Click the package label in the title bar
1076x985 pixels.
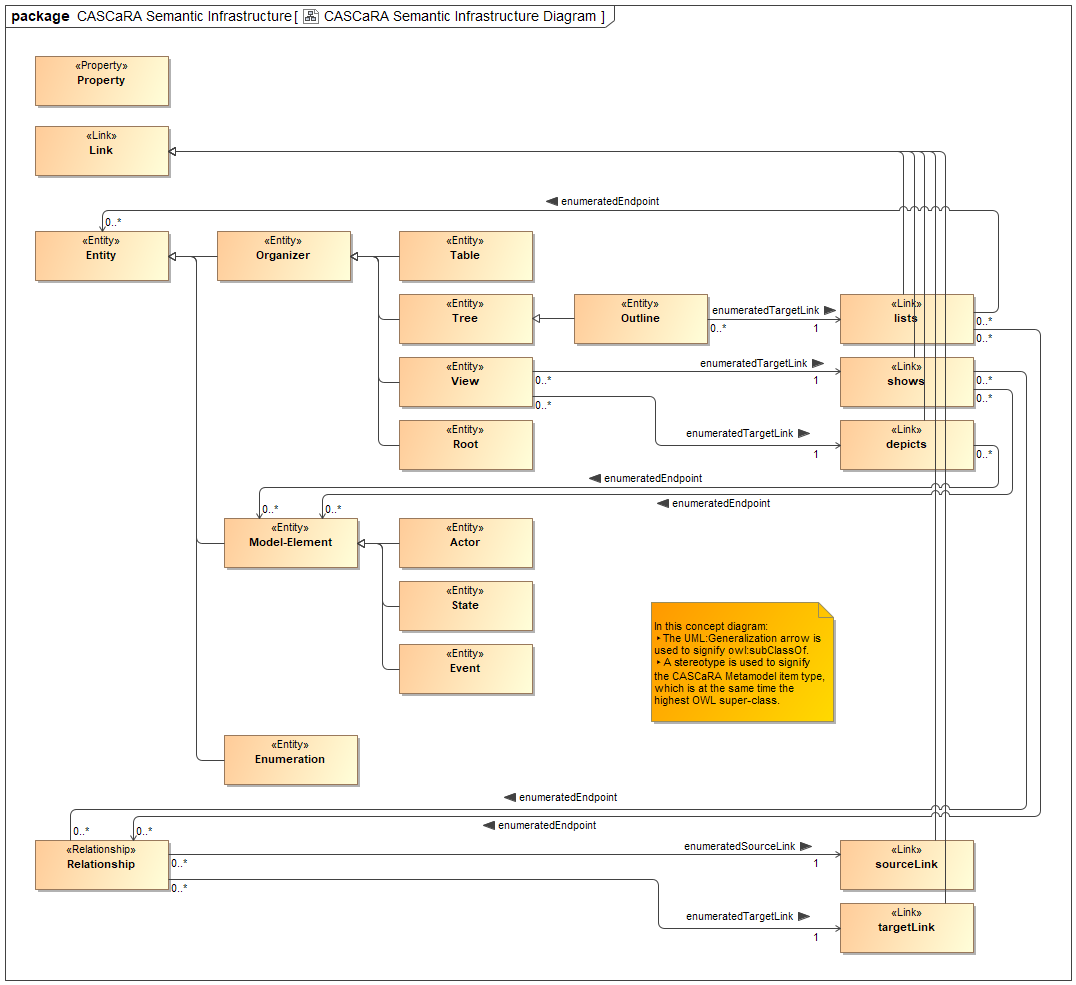pyautogui.click(x=40, y=16)
